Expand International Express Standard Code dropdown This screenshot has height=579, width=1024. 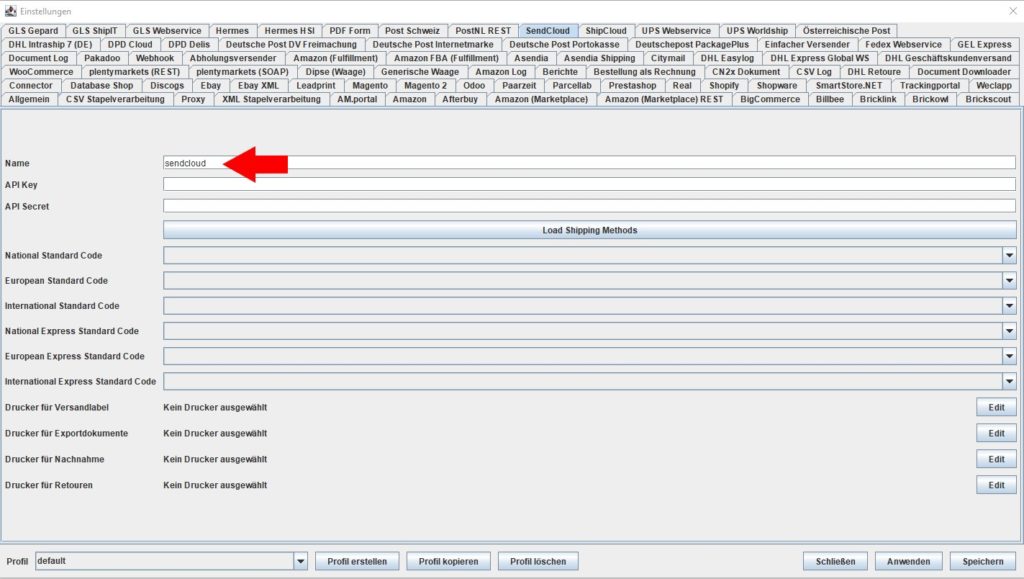(1009, 382)
